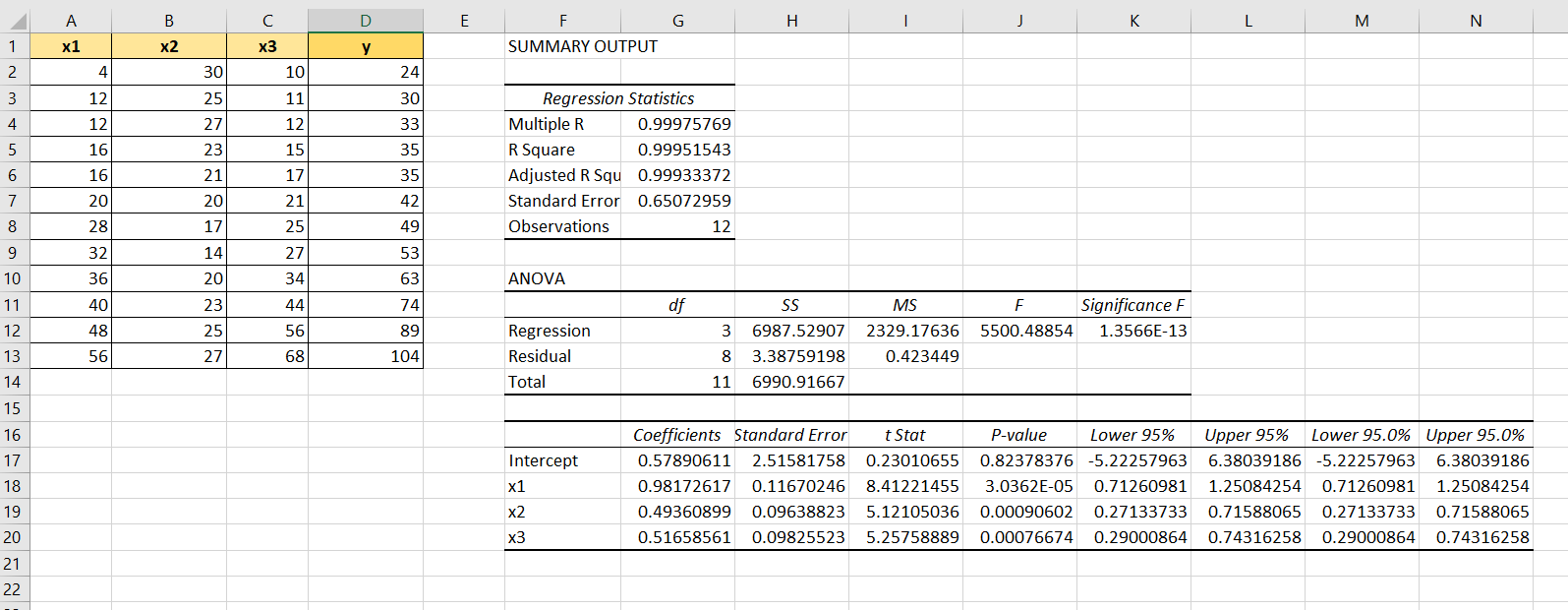The image size is (1568, 610).
Task: Select the Observations value 12
Action: point(720,226)
